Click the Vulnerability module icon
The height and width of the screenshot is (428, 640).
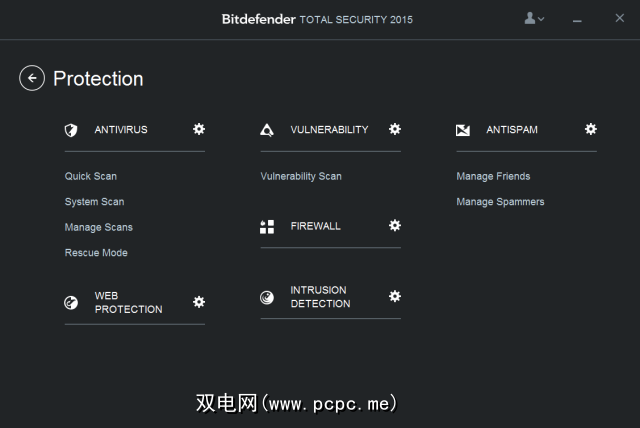click(x=267, y=130)
